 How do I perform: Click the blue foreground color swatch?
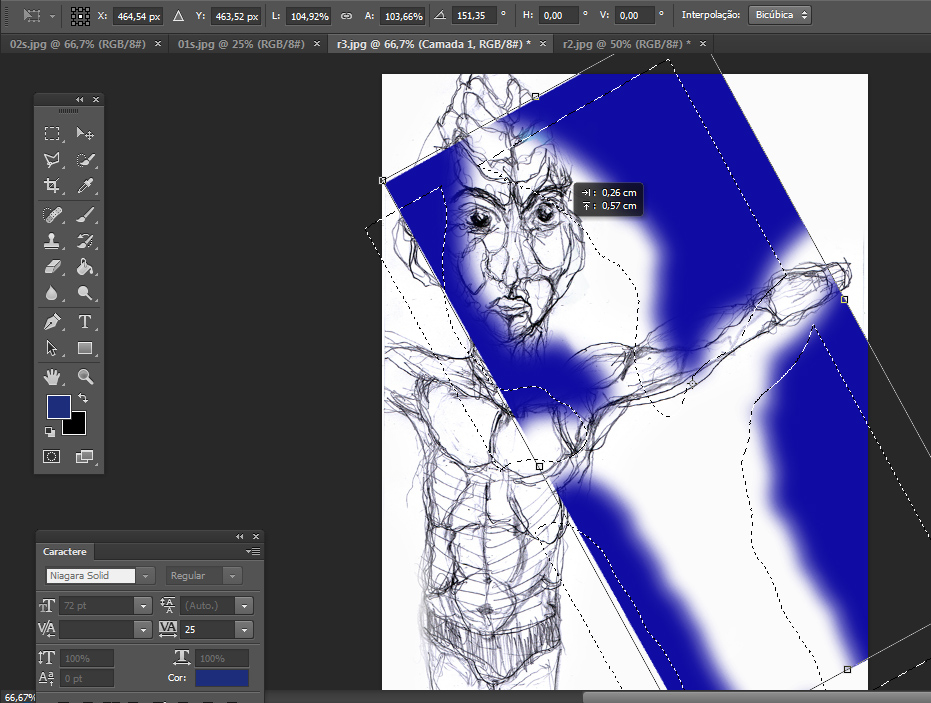pyautogui.click(x=59, y=406)
